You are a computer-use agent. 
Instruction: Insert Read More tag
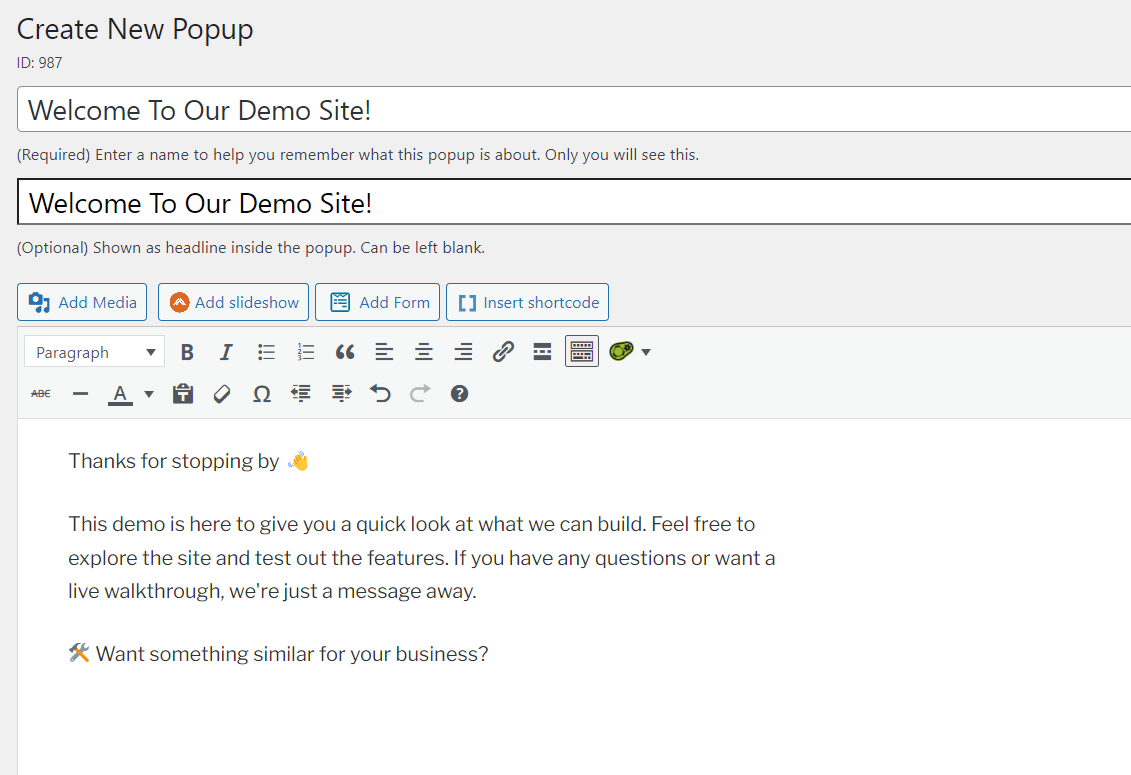tap(542, 352)
